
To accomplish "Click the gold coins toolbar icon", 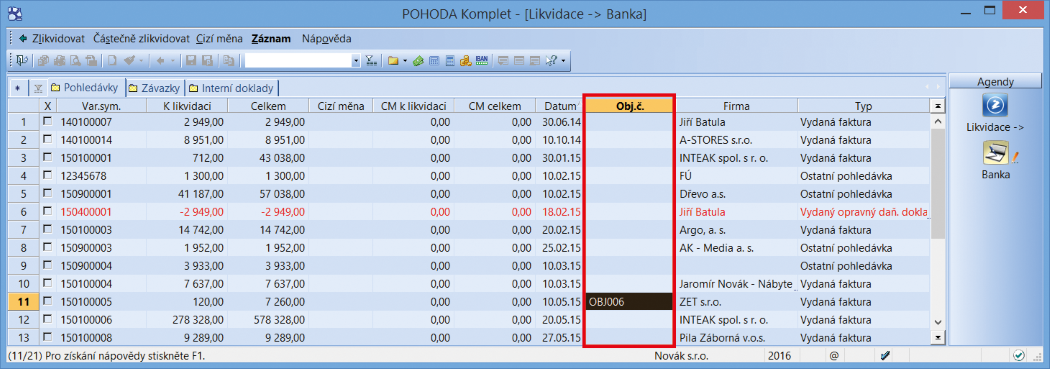I will 466,61.
